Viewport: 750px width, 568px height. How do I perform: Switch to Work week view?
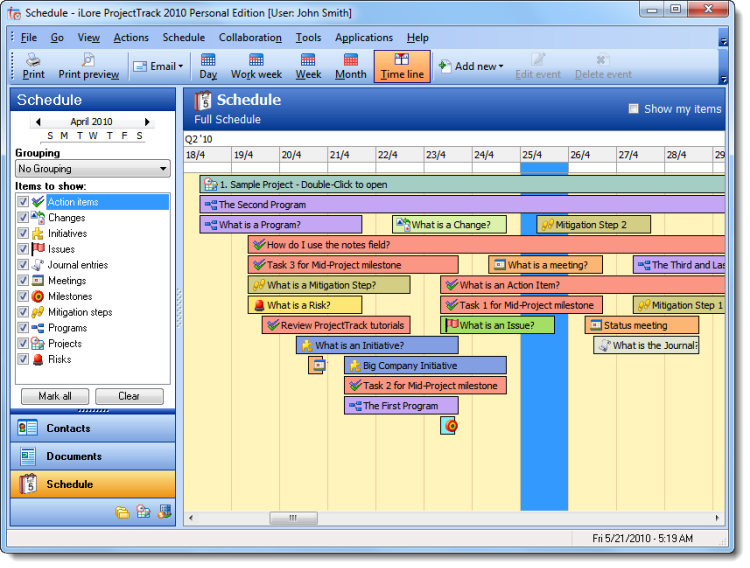coord(256,67)
